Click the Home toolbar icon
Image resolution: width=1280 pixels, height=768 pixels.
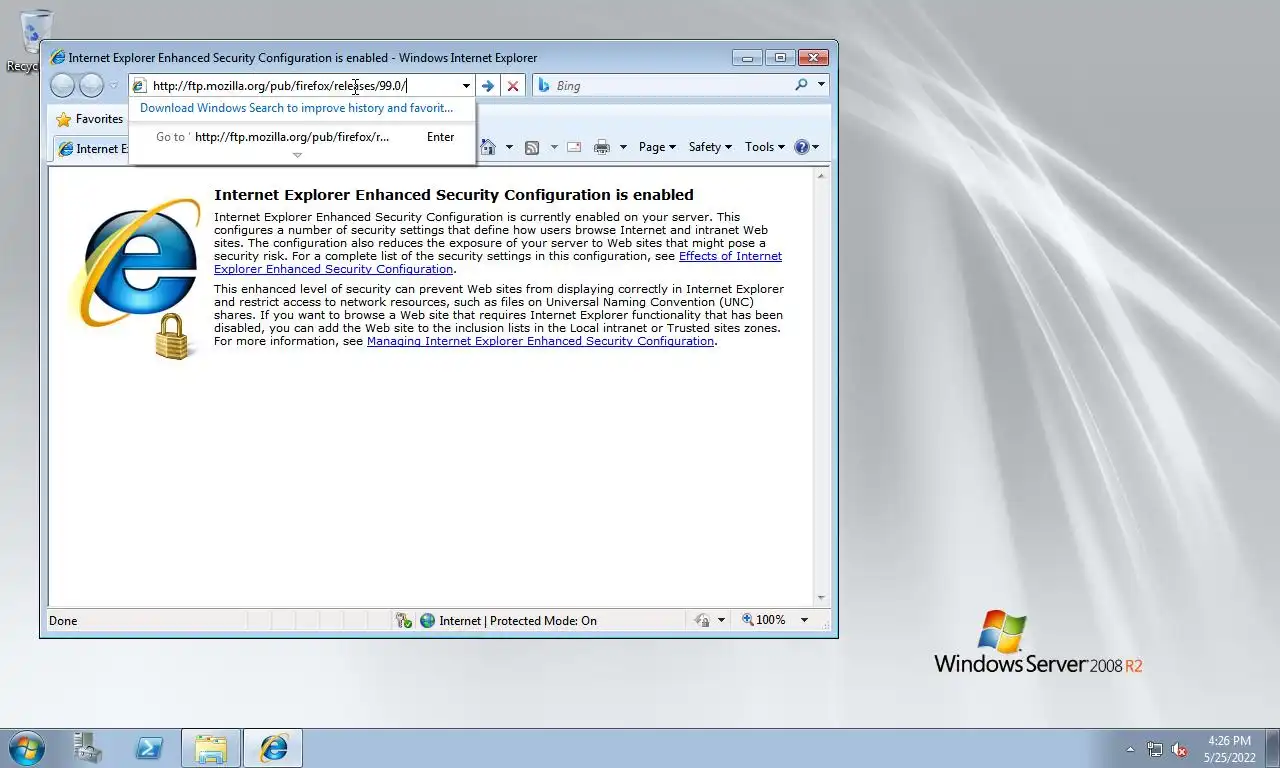488,147
